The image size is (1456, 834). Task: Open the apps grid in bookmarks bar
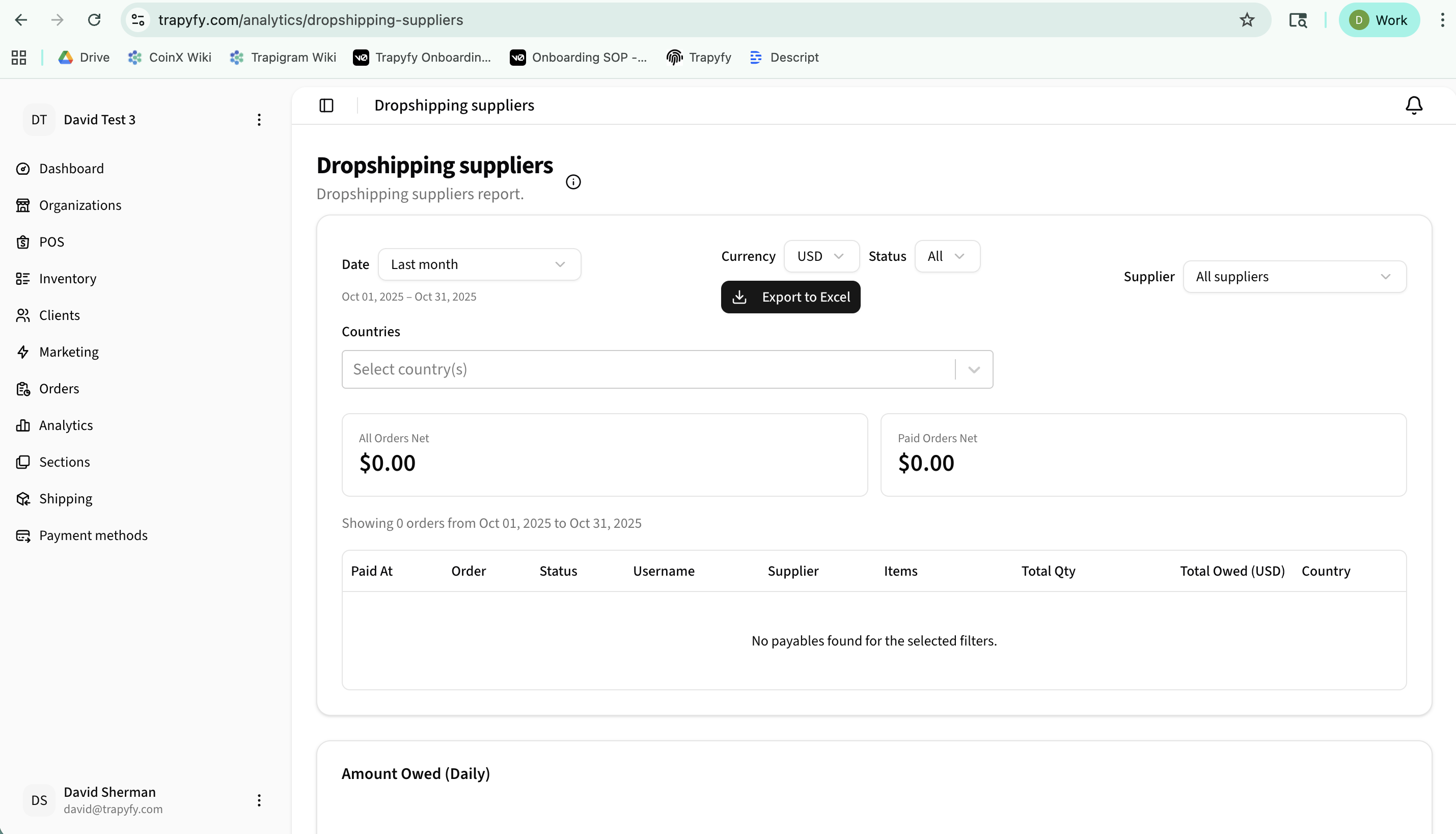[19, 57]
